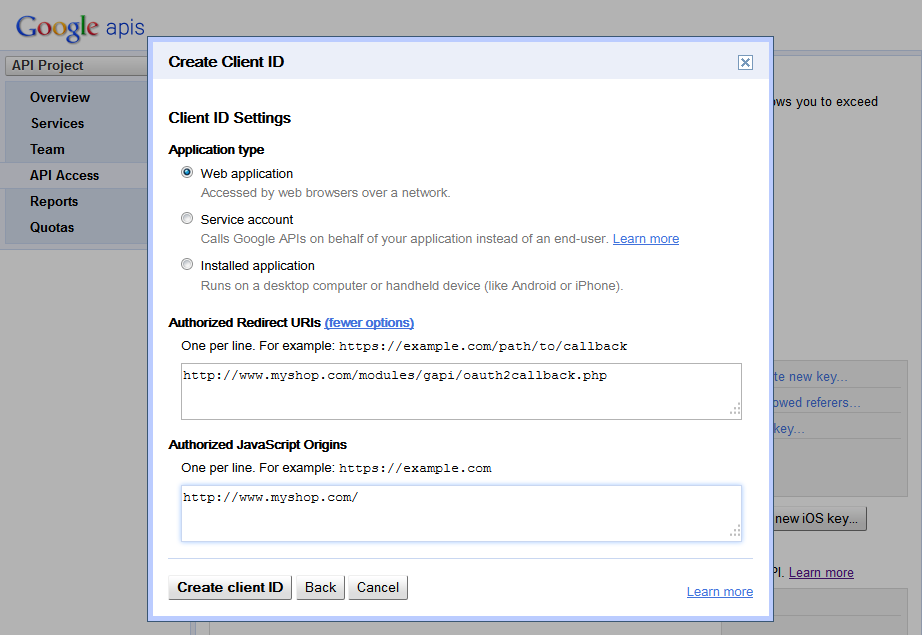Close the Create Client ID dialog
Viewport: 922px width, 635px height.
click(x=745, y=62)
